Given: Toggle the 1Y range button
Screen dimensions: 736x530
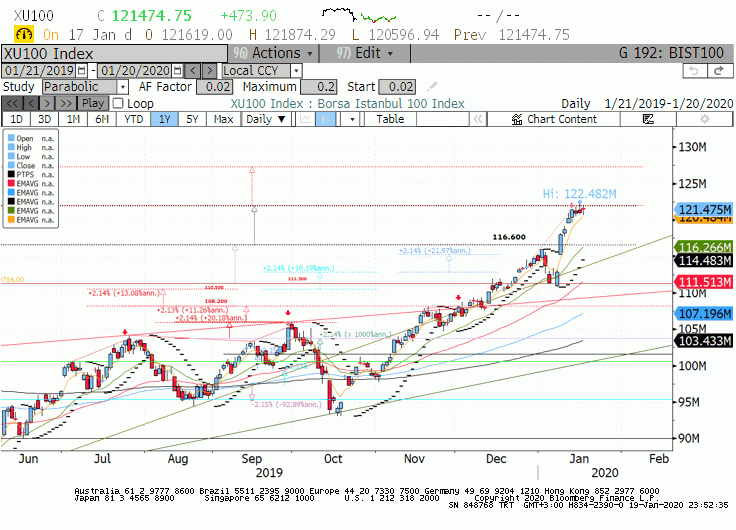Looking at the screenshot, I should [x=164, y=119].
